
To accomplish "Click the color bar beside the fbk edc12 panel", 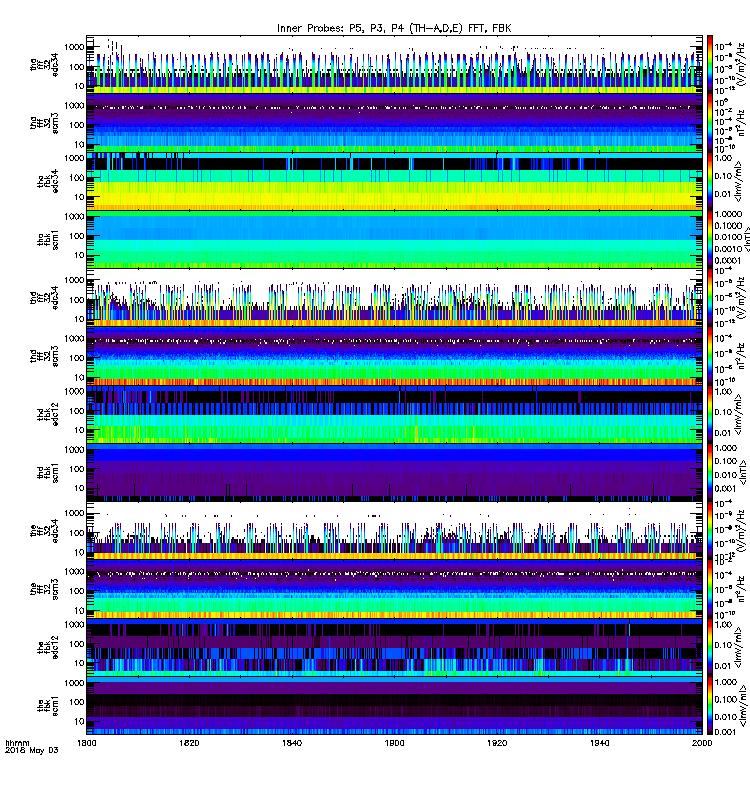I will click(x=709, y=647).
